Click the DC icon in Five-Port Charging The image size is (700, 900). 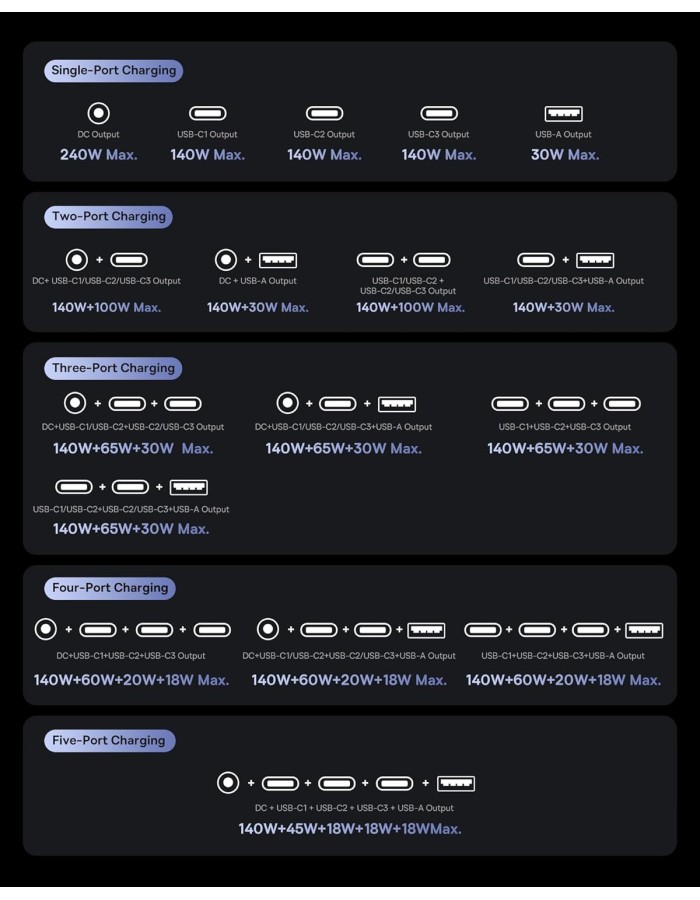coord(228,783)
